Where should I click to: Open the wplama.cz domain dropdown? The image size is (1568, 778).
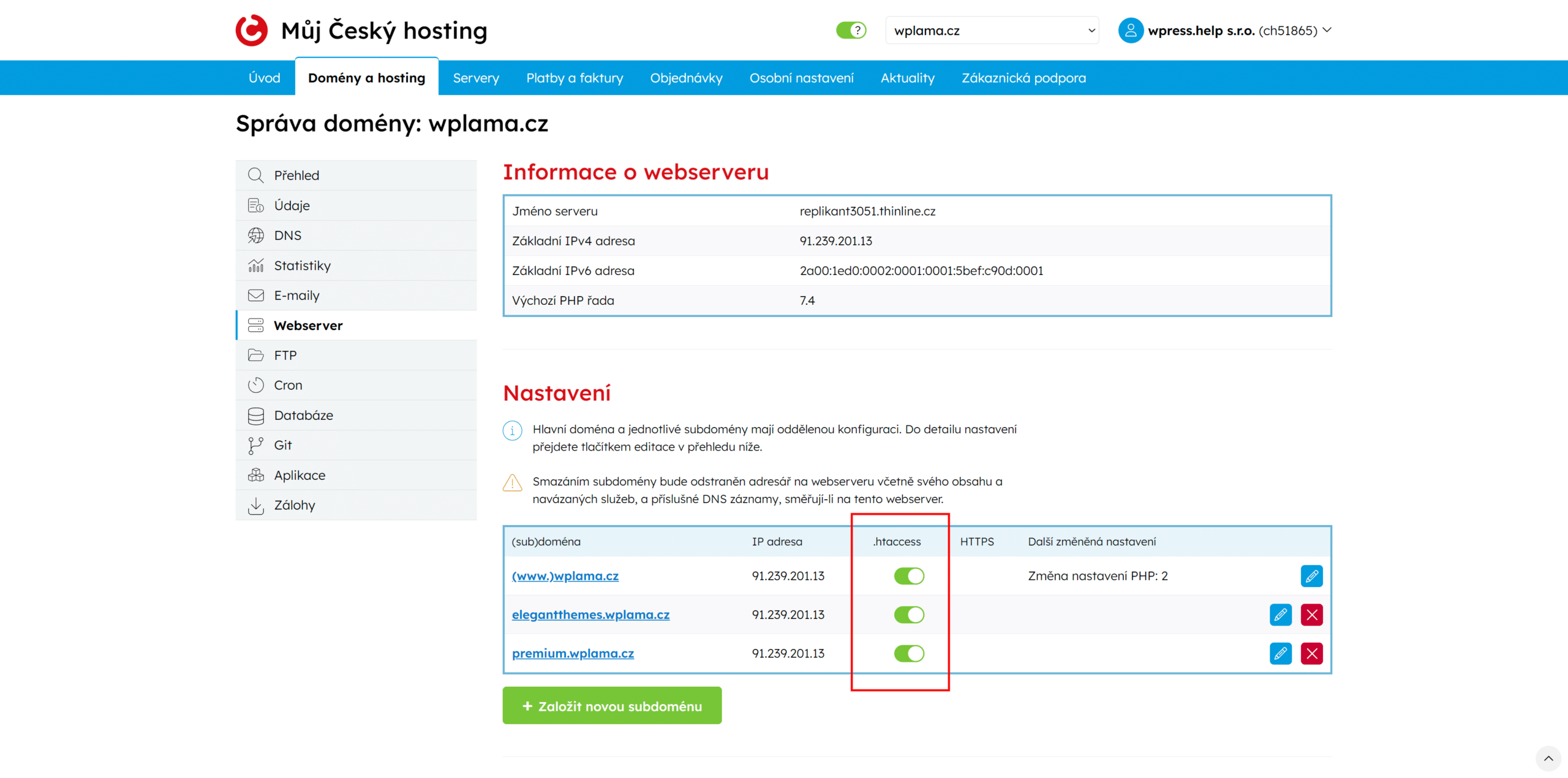tap(992, 30)
